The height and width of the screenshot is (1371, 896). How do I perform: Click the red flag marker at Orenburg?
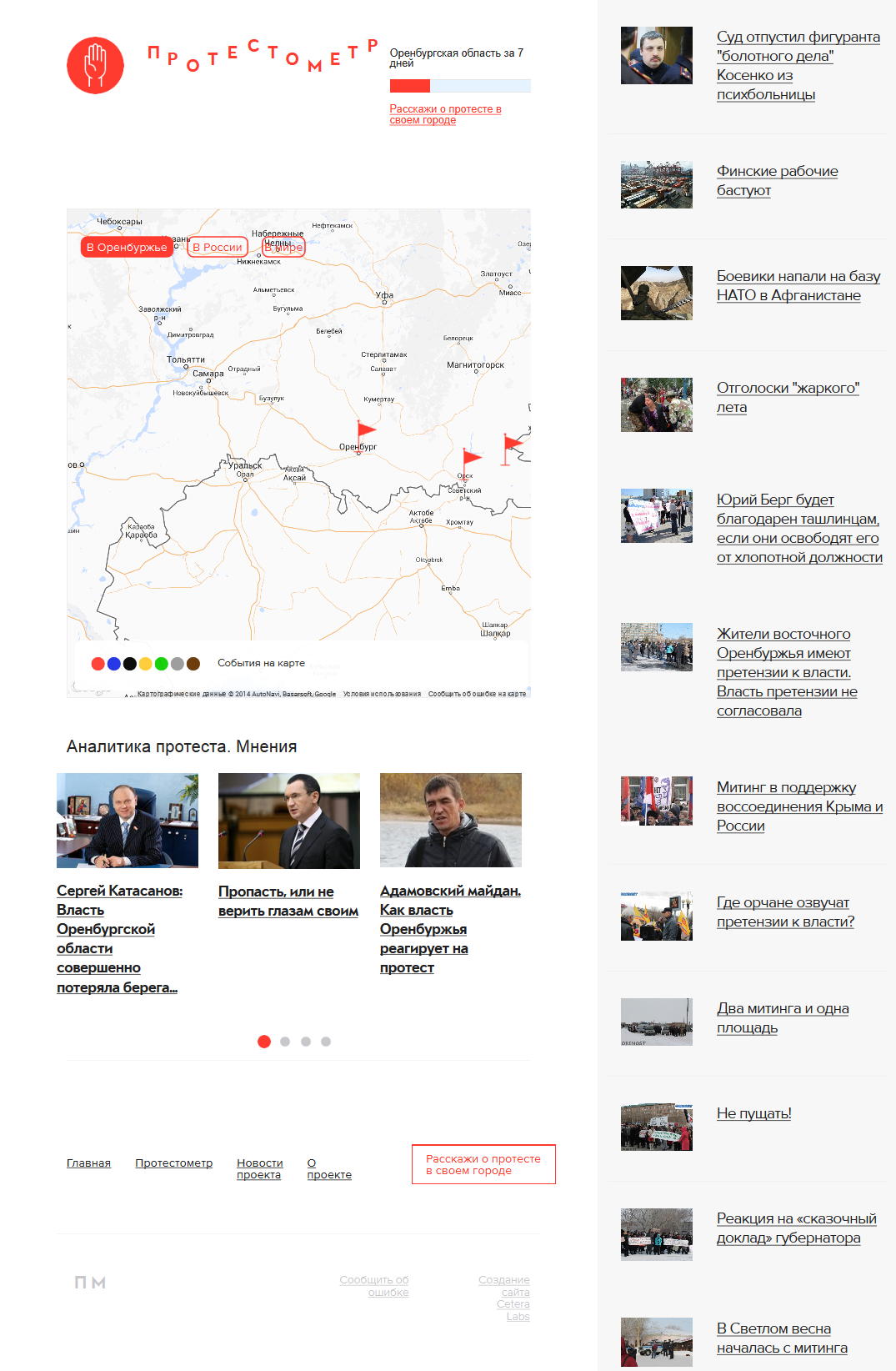point(365,430)
